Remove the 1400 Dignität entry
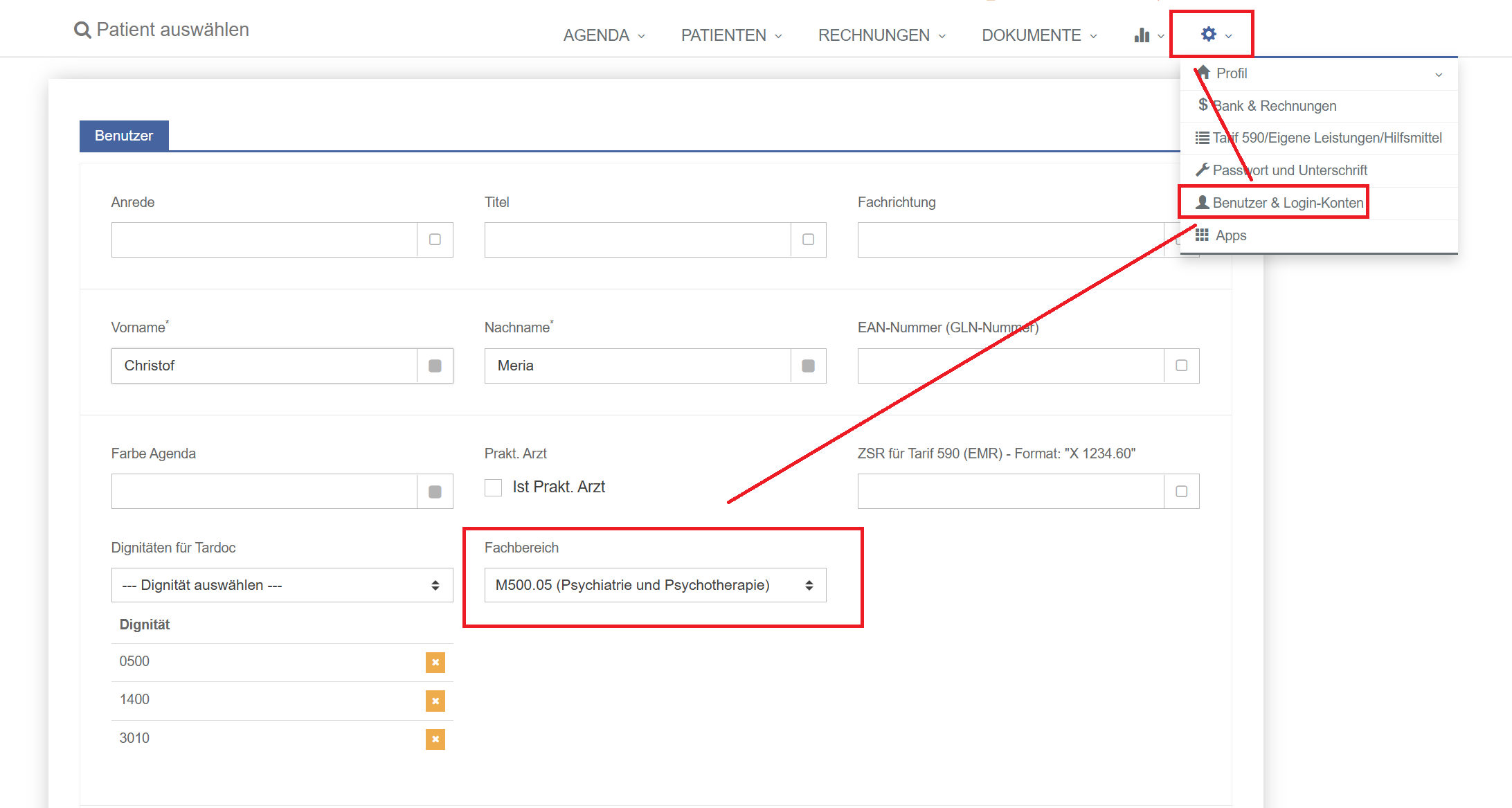1512x808 pixels. 435,701
